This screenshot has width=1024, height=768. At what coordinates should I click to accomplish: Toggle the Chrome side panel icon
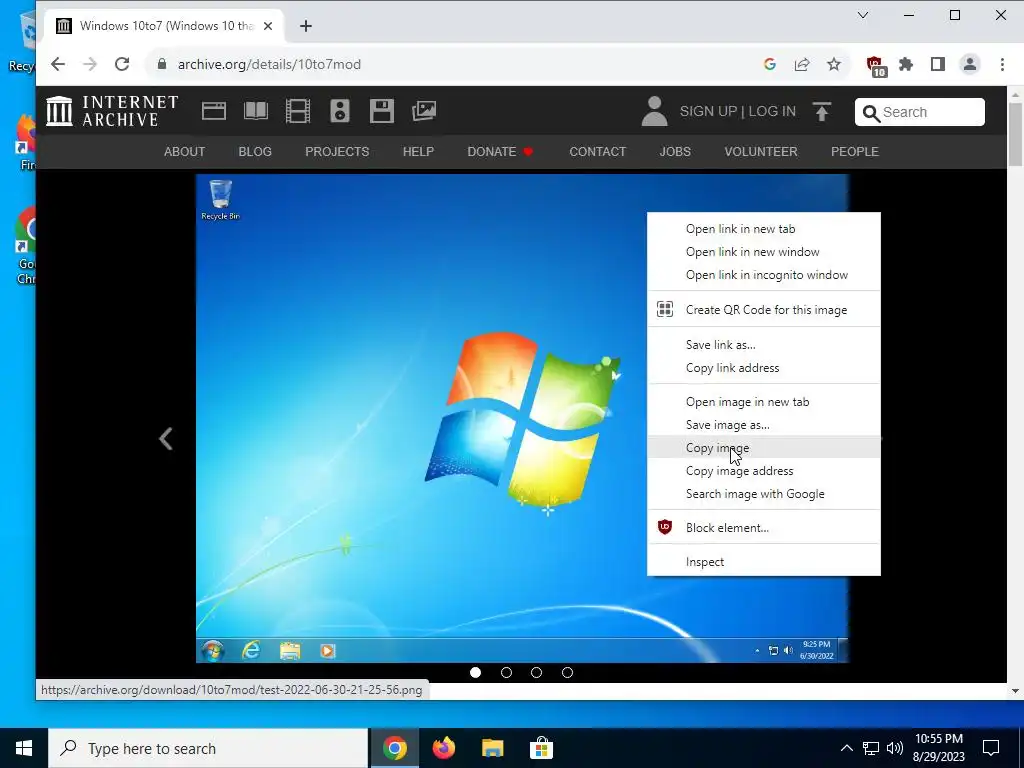[938, 64]
